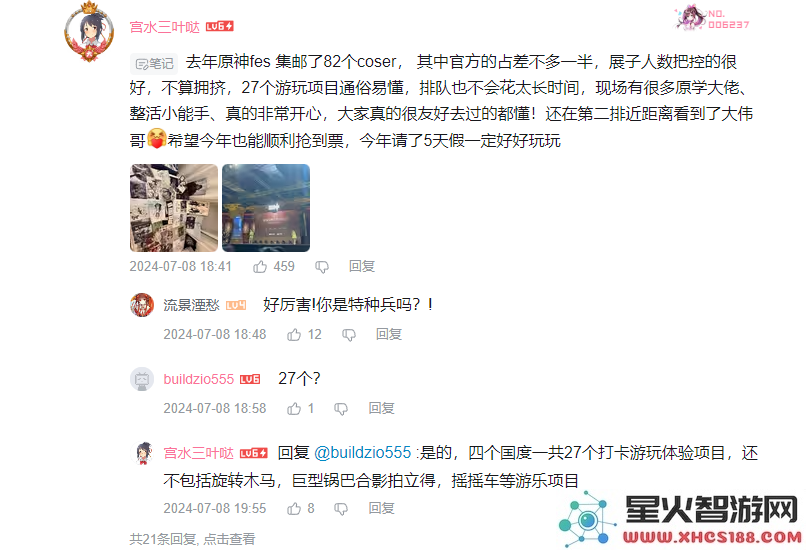Like buildzio555's reply '27个?'
The image size is (806, 550).
[294, 409]
